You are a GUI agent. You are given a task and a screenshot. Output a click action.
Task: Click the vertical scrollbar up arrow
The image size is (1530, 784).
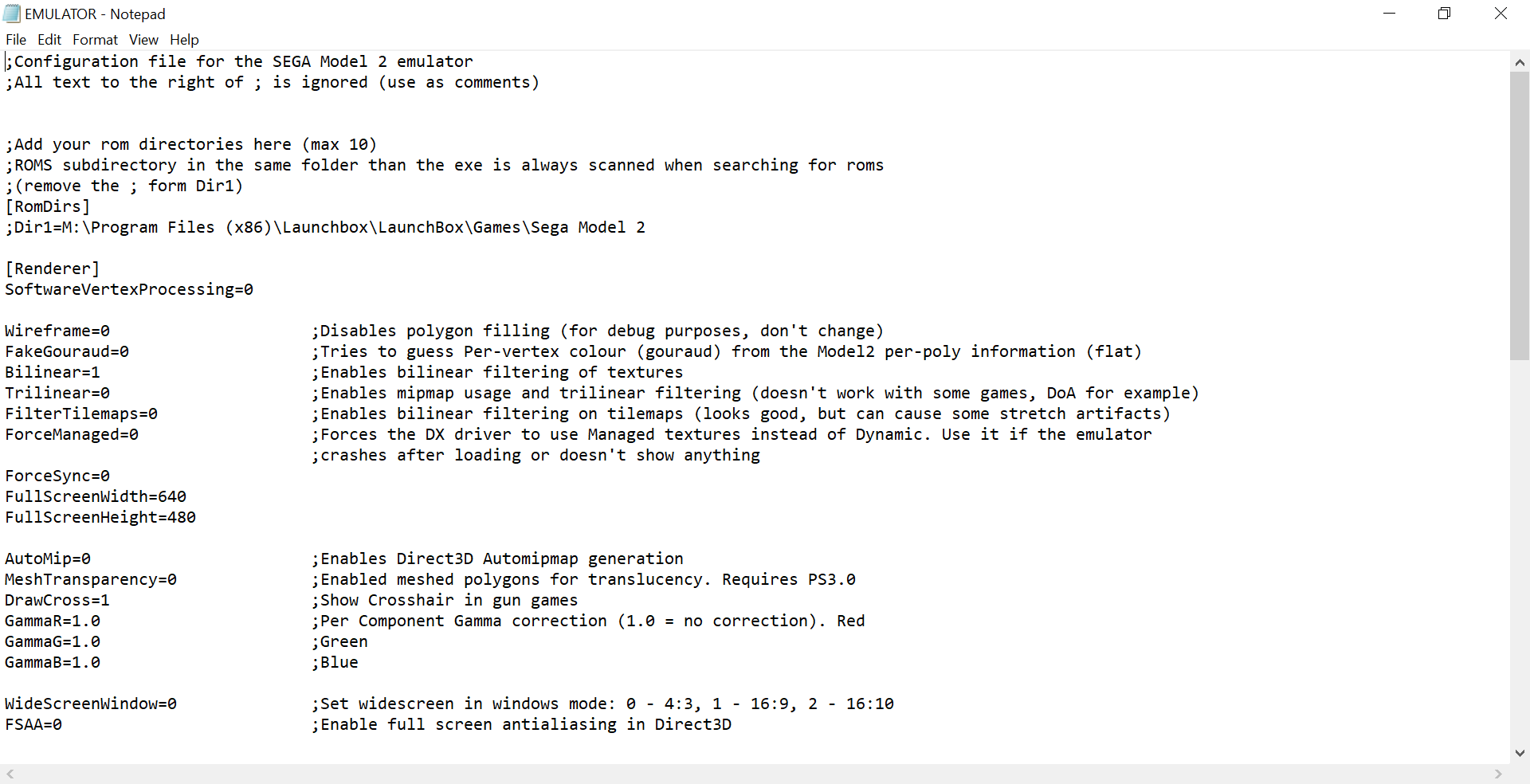point(1520,62)
